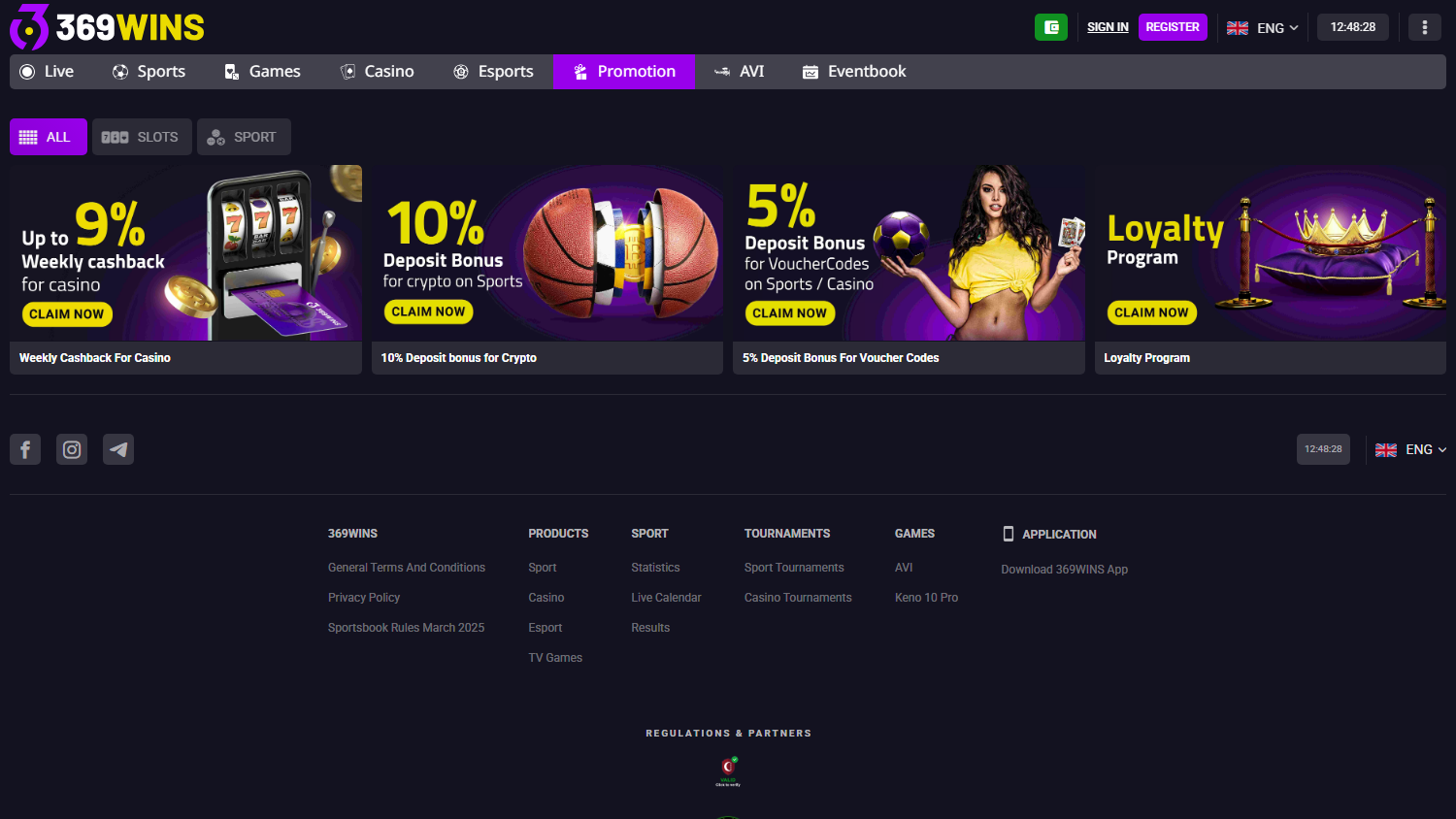Click the Sport link under PRODUCTS

click(x=543, y=568)
